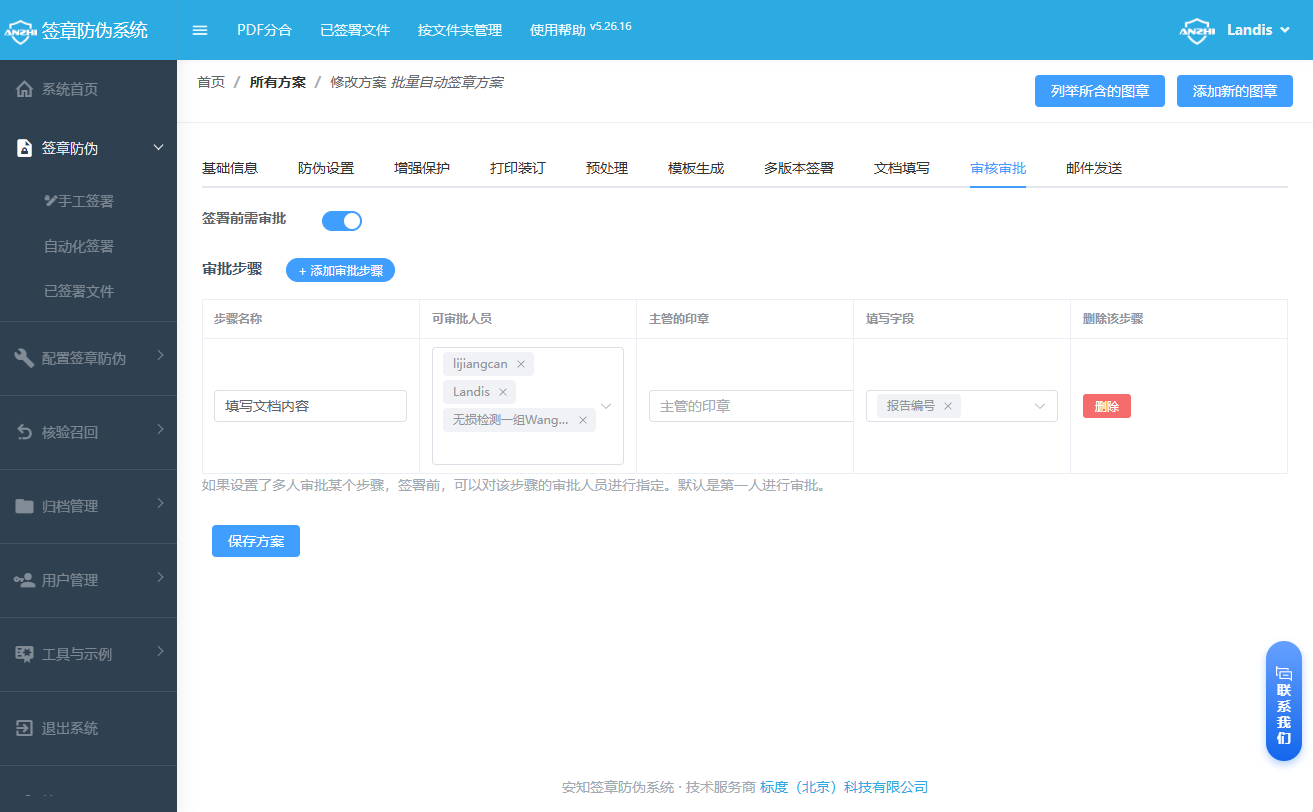The height and width of the screenshot is (812, 1313).
Task: Open 使用帮助 from the top bar
Action: (558, 30)
